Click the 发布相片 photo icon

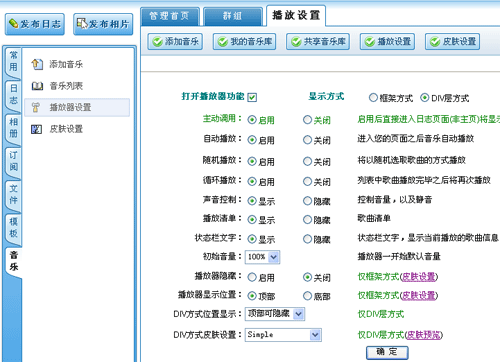82,23
